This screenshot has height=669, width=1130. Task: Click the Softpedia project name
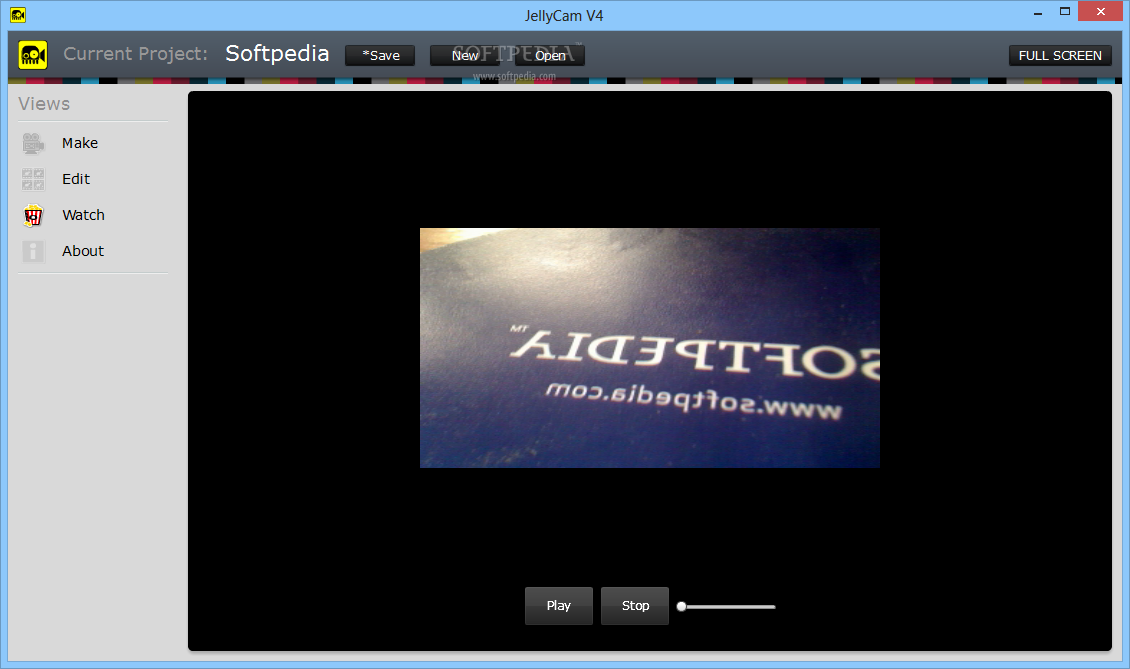pyautogui.click(x=277, y=53)
